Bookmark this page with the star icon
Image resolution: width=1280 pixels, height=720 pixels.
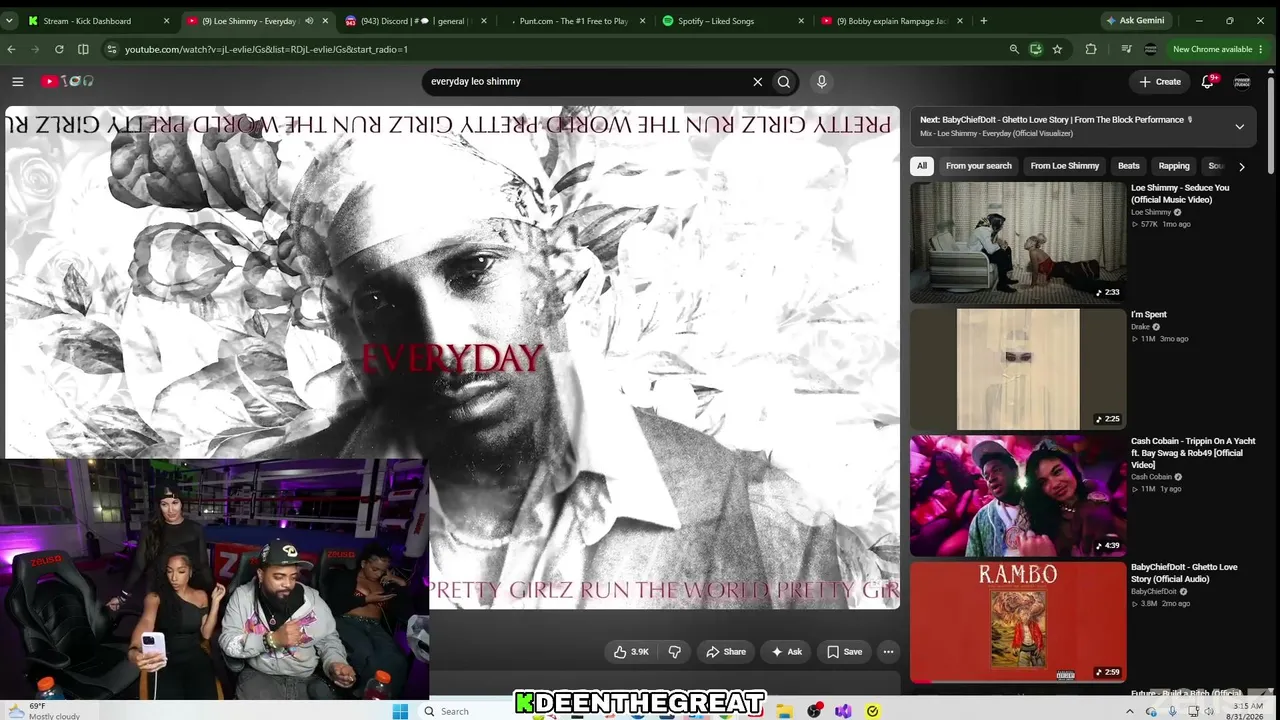(1057, 49)
